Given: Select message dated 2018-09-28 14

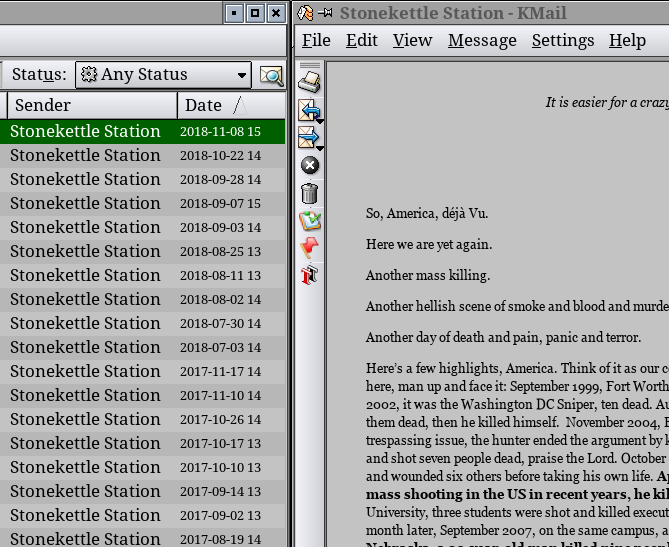Looking at the screenshot, I should pos(143,179).
